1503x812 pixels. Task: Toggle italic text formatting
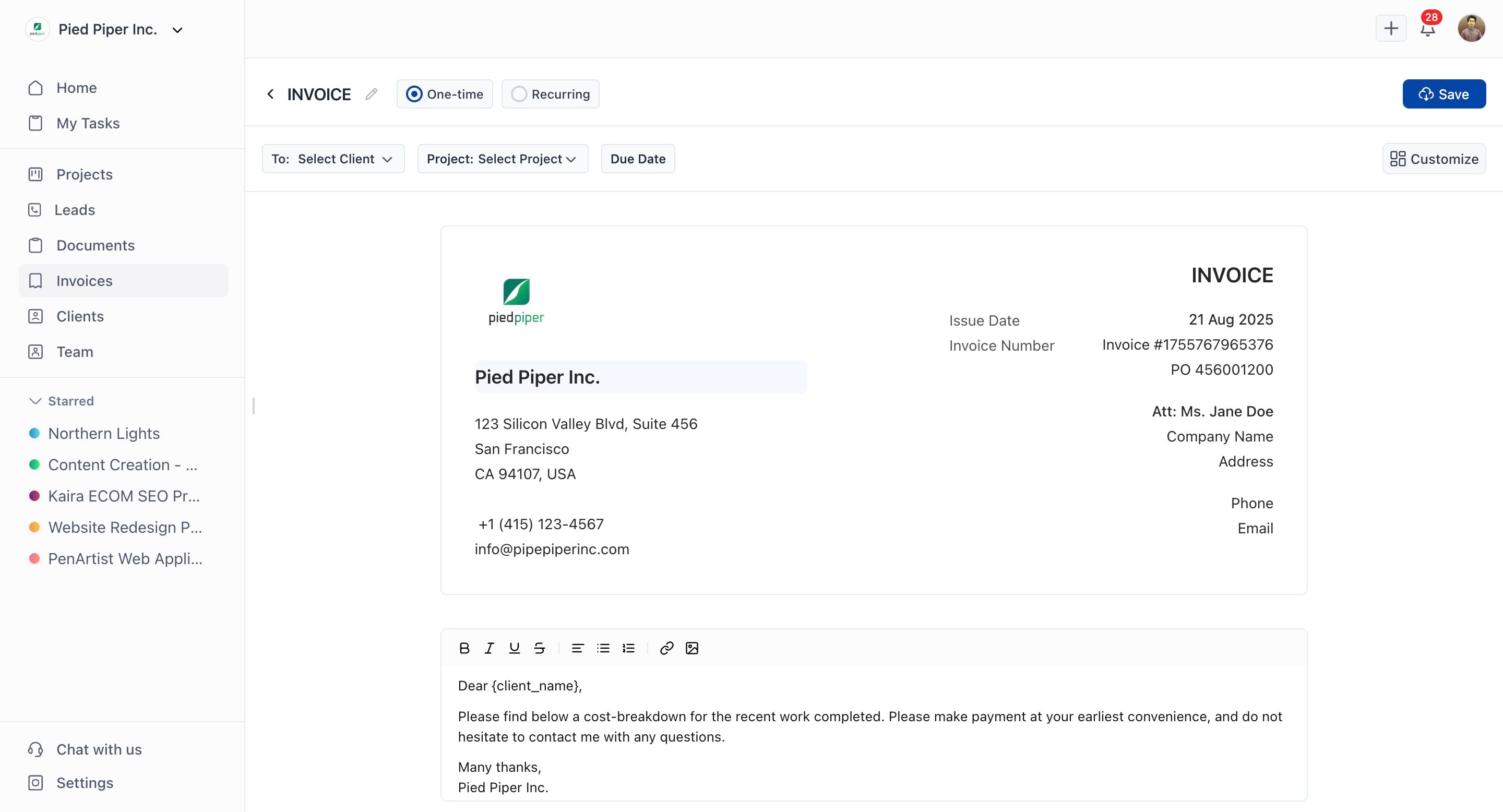[489, 648]
